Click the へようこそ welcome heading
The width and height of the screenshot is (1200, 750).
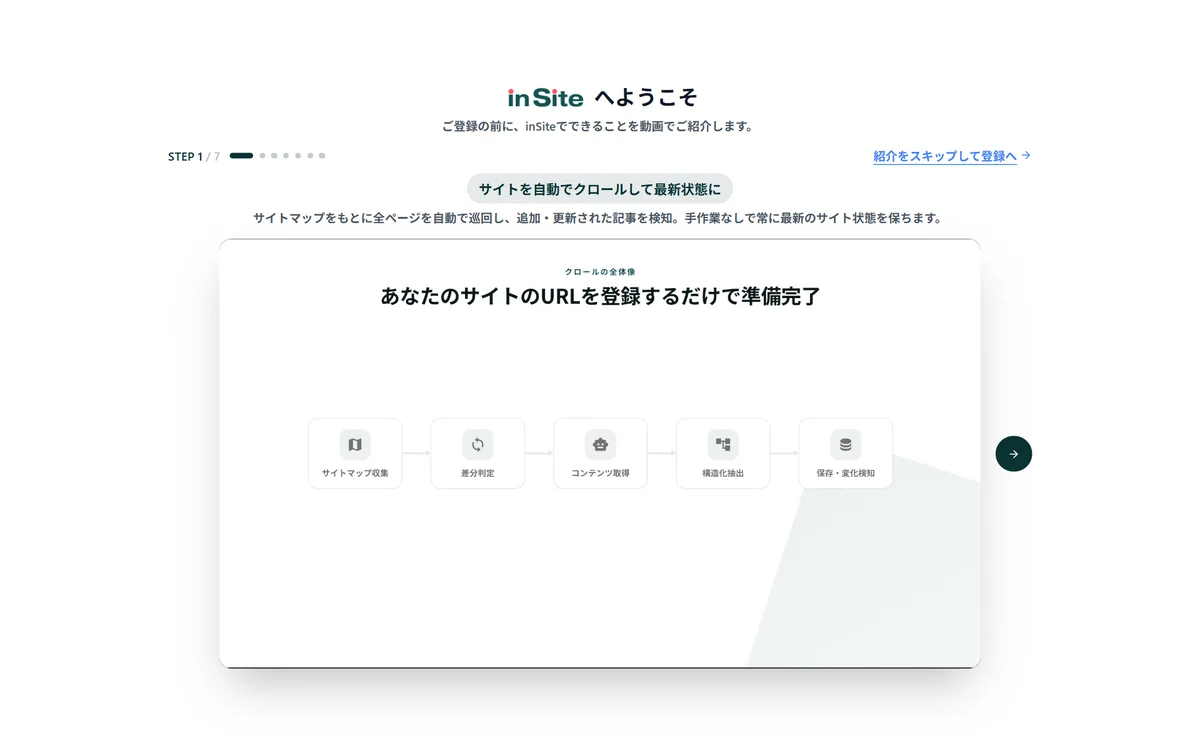pos(646,98)
